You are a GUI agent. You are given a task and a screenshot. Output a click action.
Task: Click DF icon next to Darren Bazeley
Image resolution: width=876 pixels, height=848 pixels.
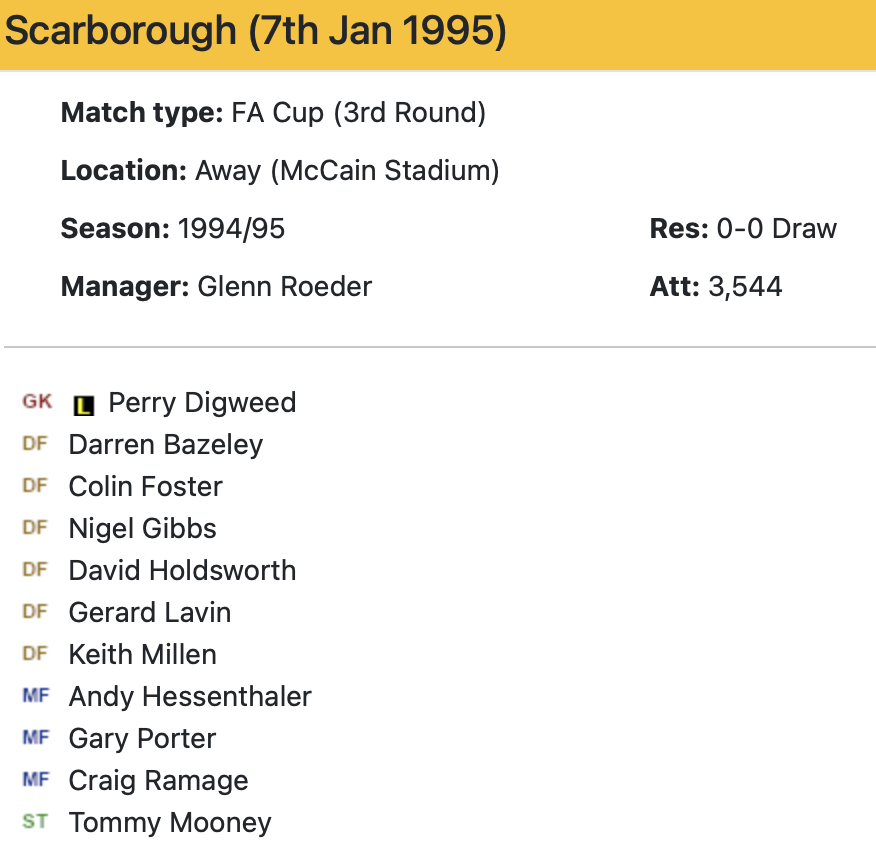pyautogui.click(x=35, y=444)
